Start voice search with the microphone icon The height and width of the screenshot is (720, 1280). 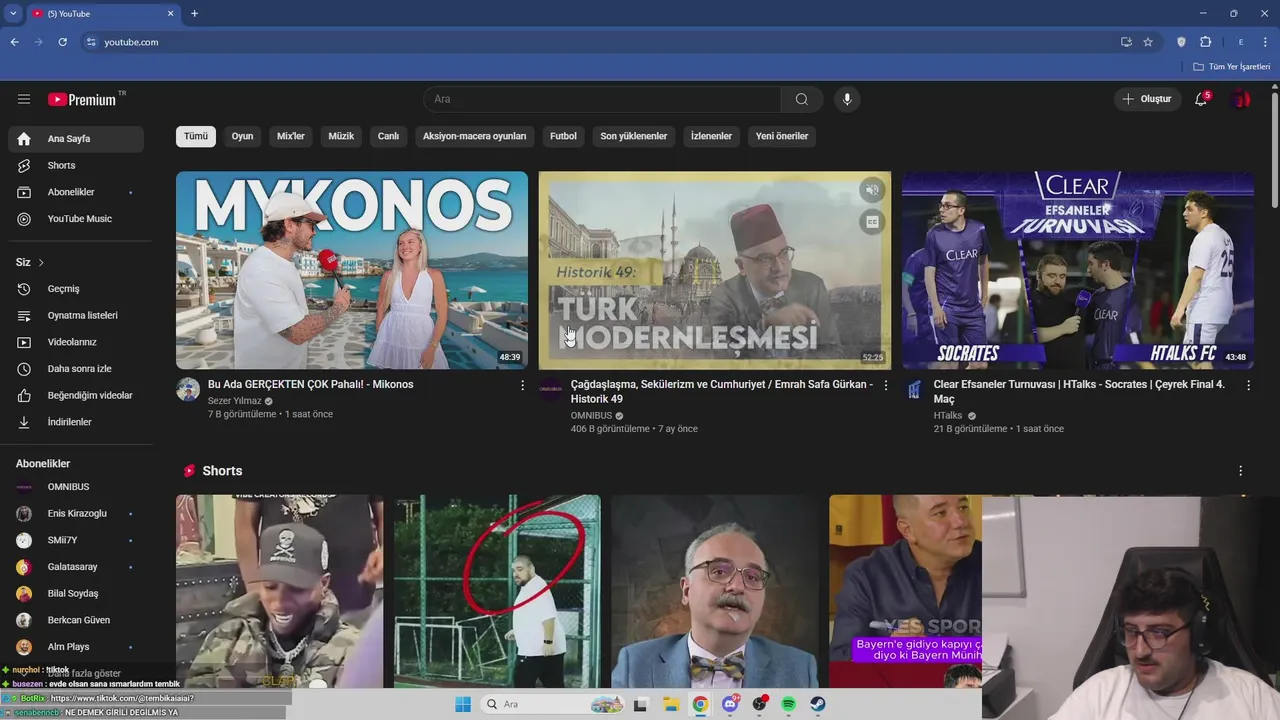pyautogui.click(x=847, y=99)
